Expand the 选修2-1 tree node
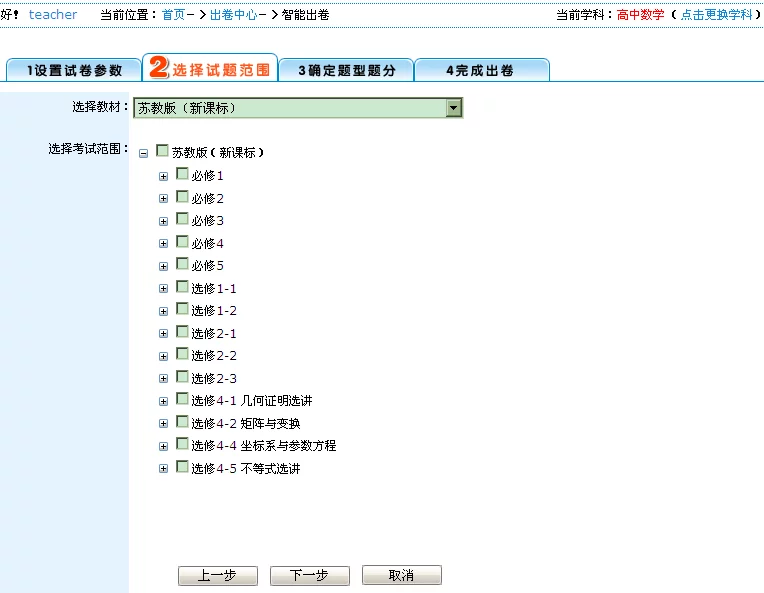 164,334
